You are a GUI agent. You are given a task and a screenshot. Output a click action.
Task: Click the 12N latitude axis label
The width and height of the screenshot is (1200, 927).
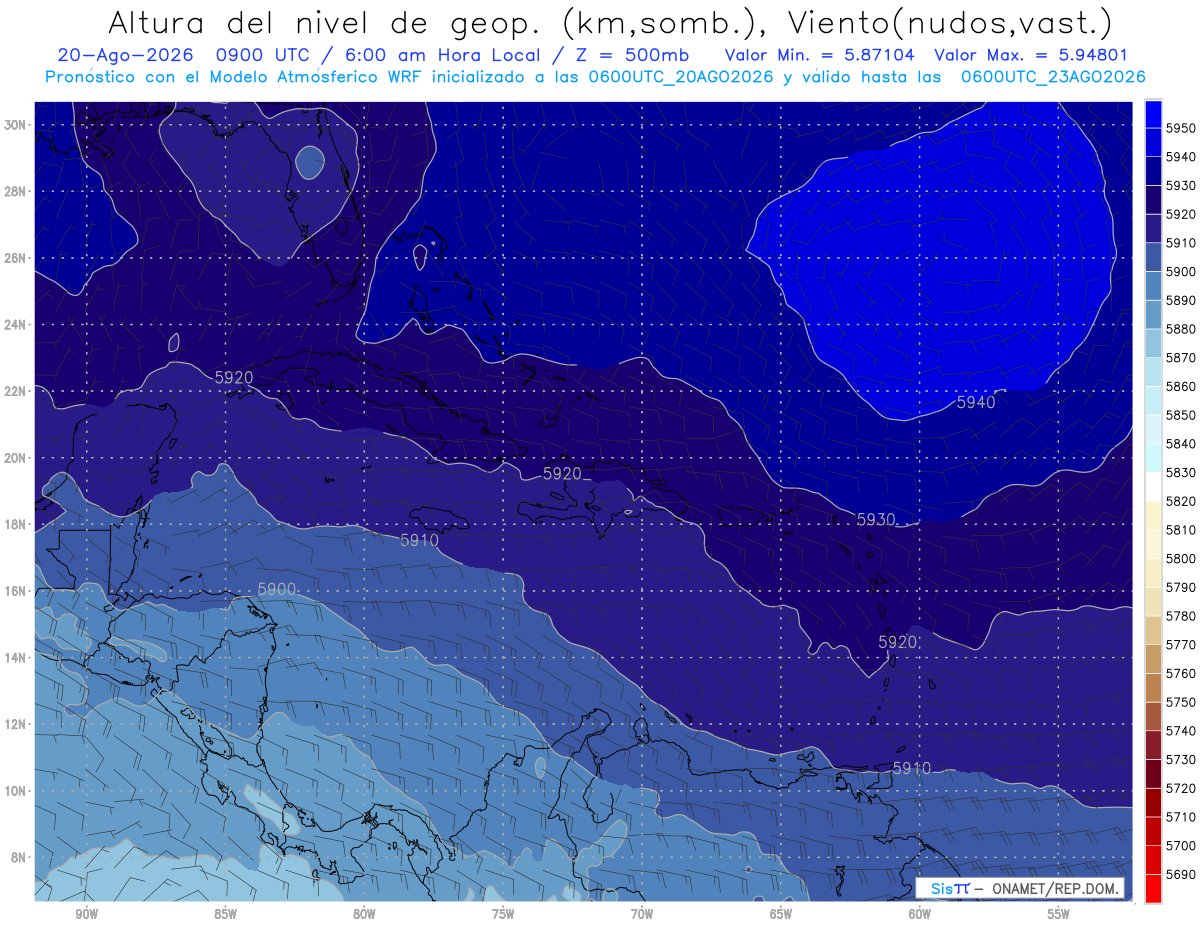click(17, 724)
